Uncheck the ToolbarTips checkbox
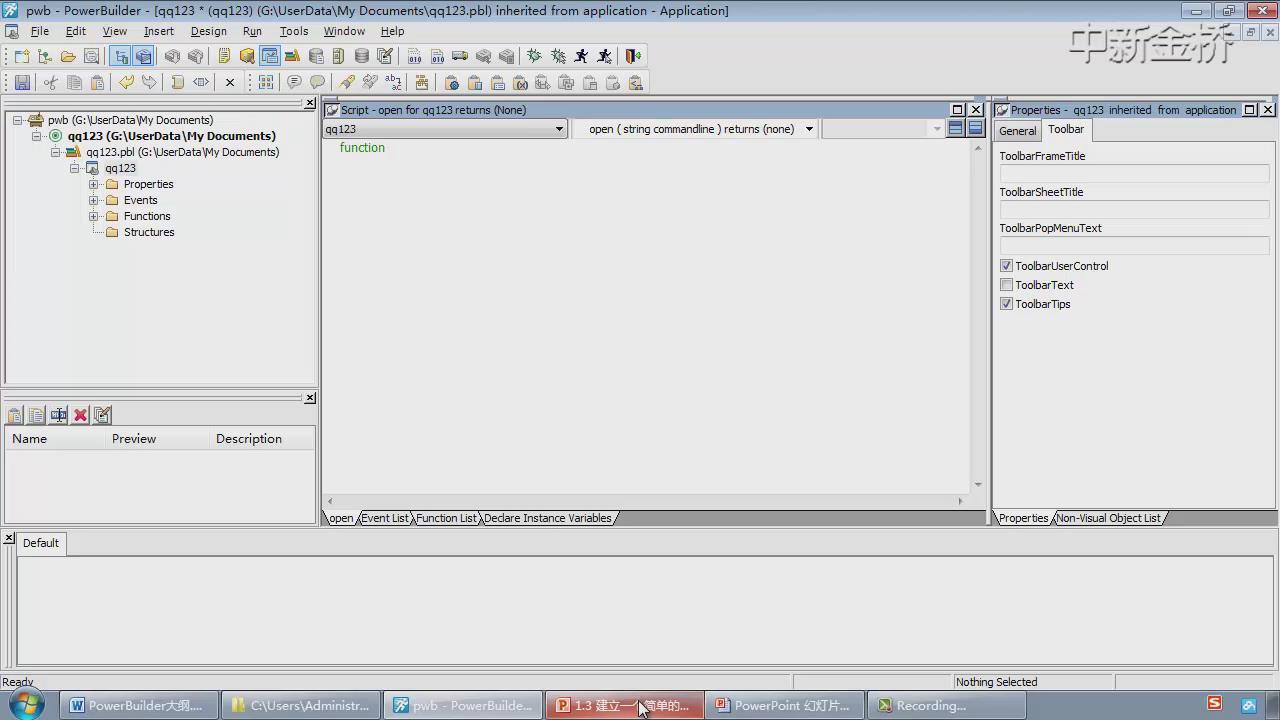Viewport: 1280px width, 720px height. tap(1007, 304)
